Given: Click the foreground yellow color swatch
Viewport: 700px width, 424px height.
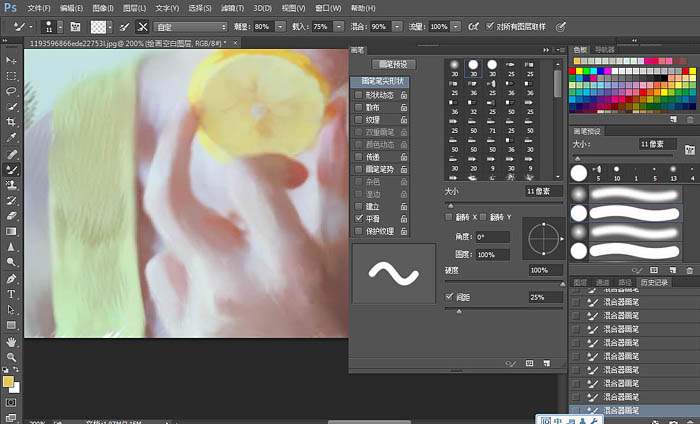Looking at the screenshot, I should click(8, 382).
